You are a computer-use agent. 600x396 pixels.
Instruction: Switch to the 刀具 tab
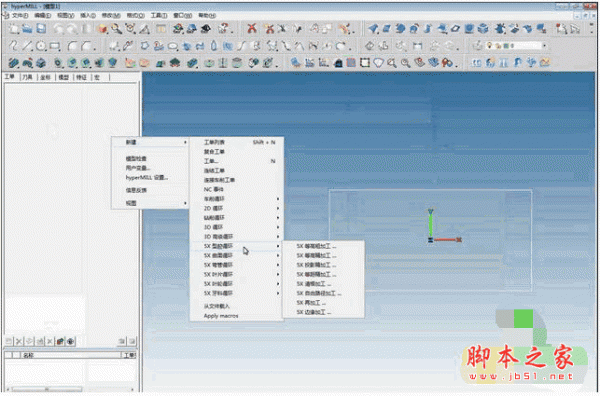pos(27,77)
